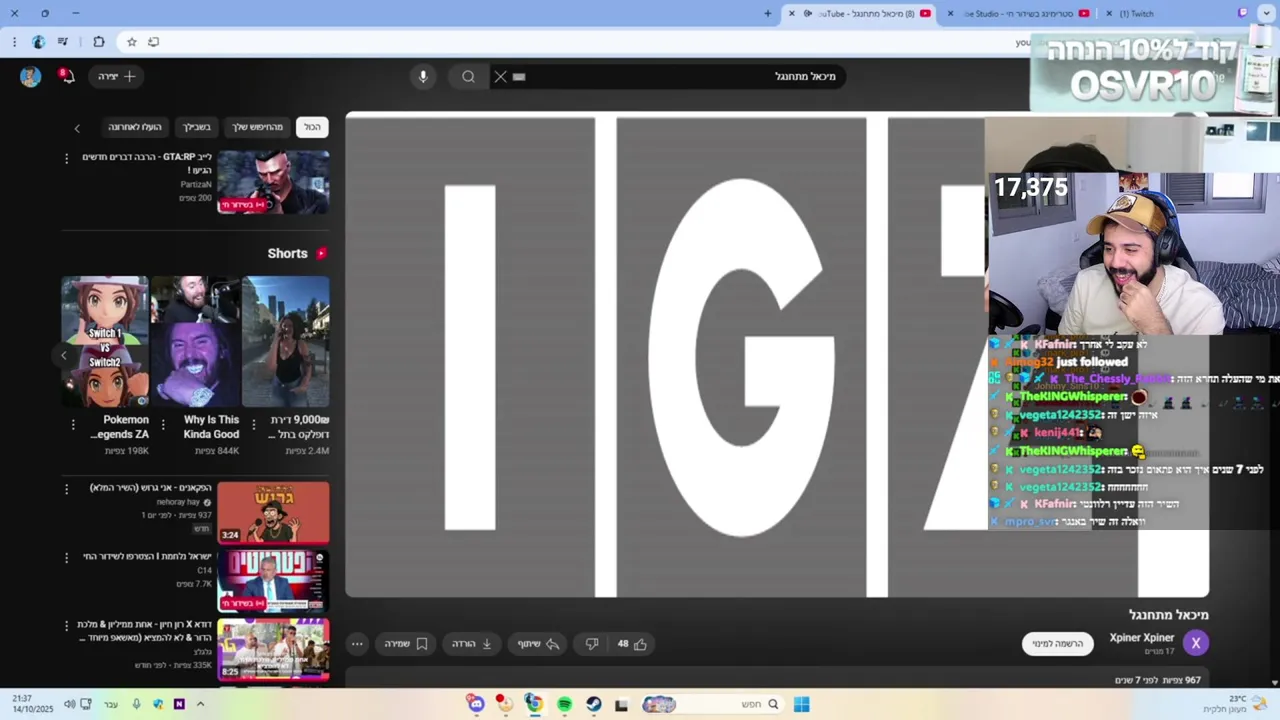Click the search magnifier button in YouTube
The width and height of the screenshot is (1280, 720).
click(468, 77)
